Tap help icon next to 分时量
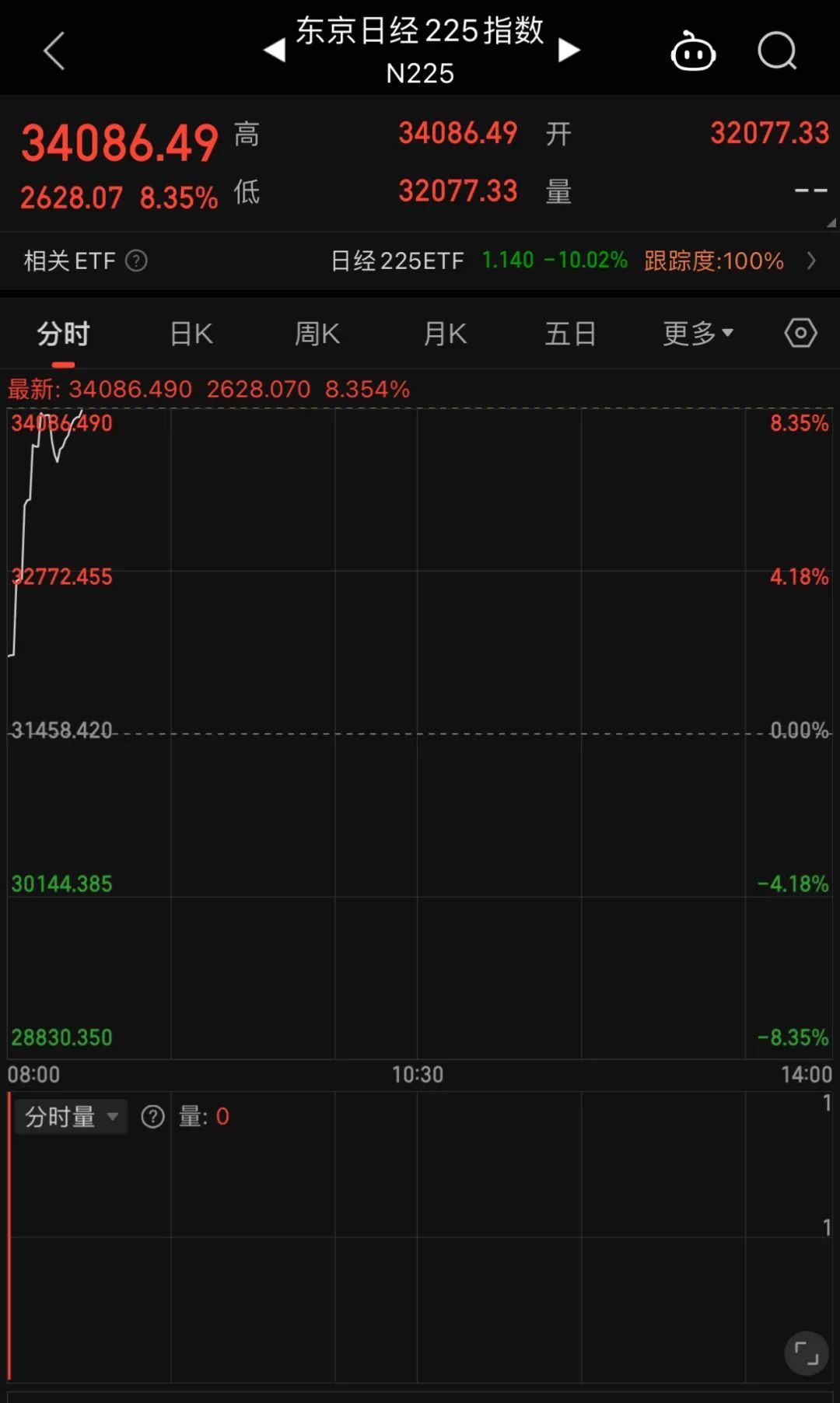840x1403 pixels. click(152, 1117)
